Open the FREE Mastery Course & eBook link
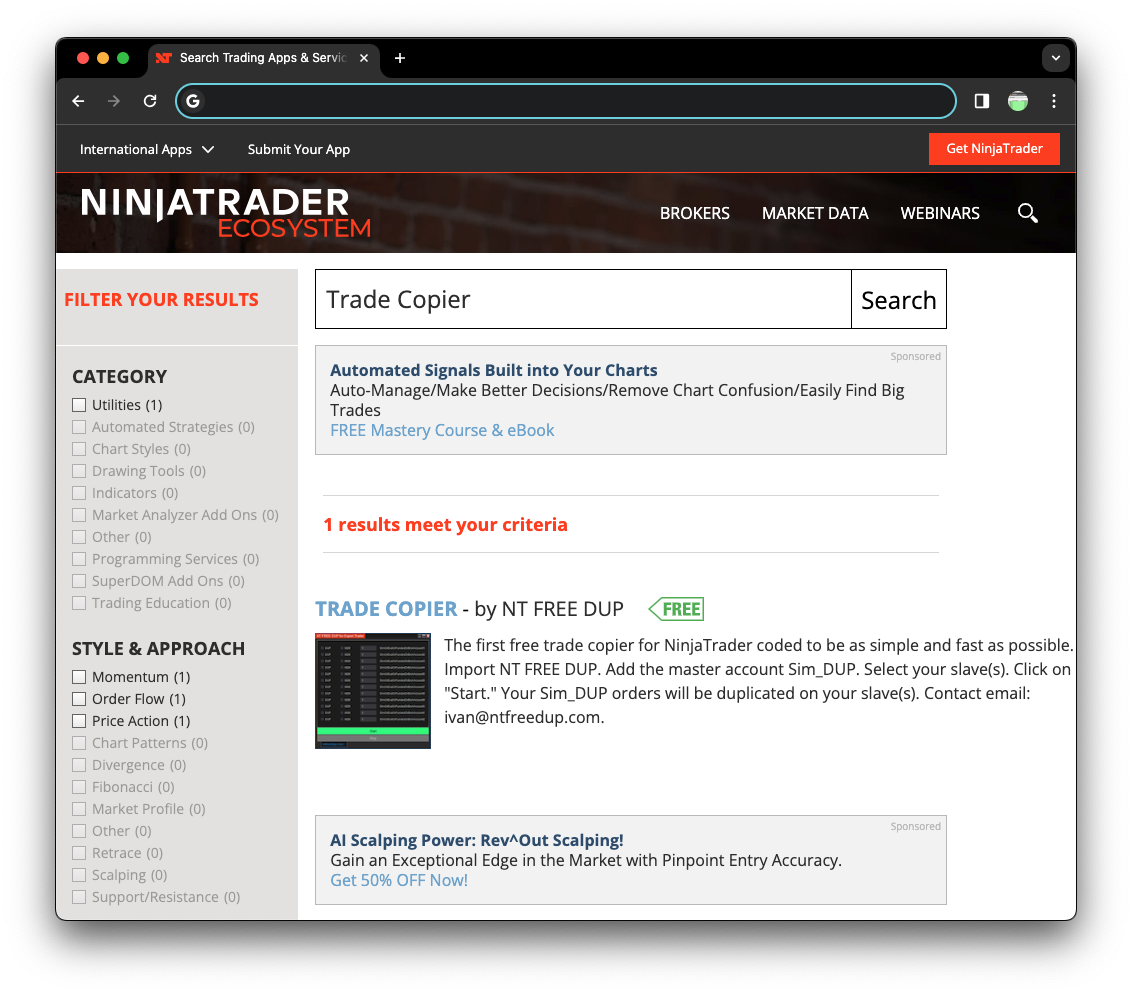 coord(442,430)
